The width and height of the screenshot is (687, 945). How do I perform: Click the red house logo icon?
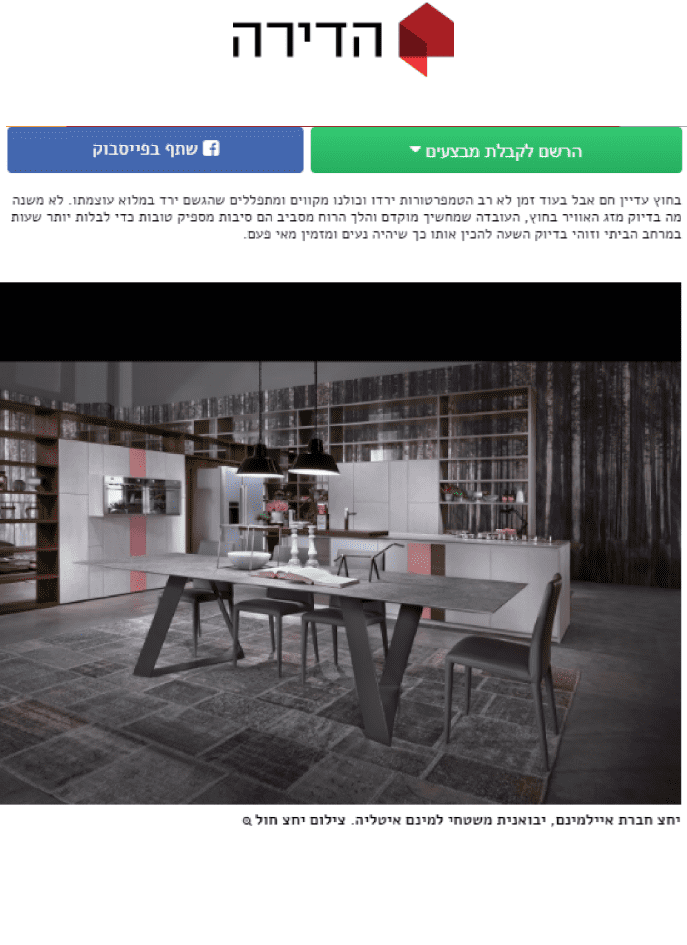[426, 39]
